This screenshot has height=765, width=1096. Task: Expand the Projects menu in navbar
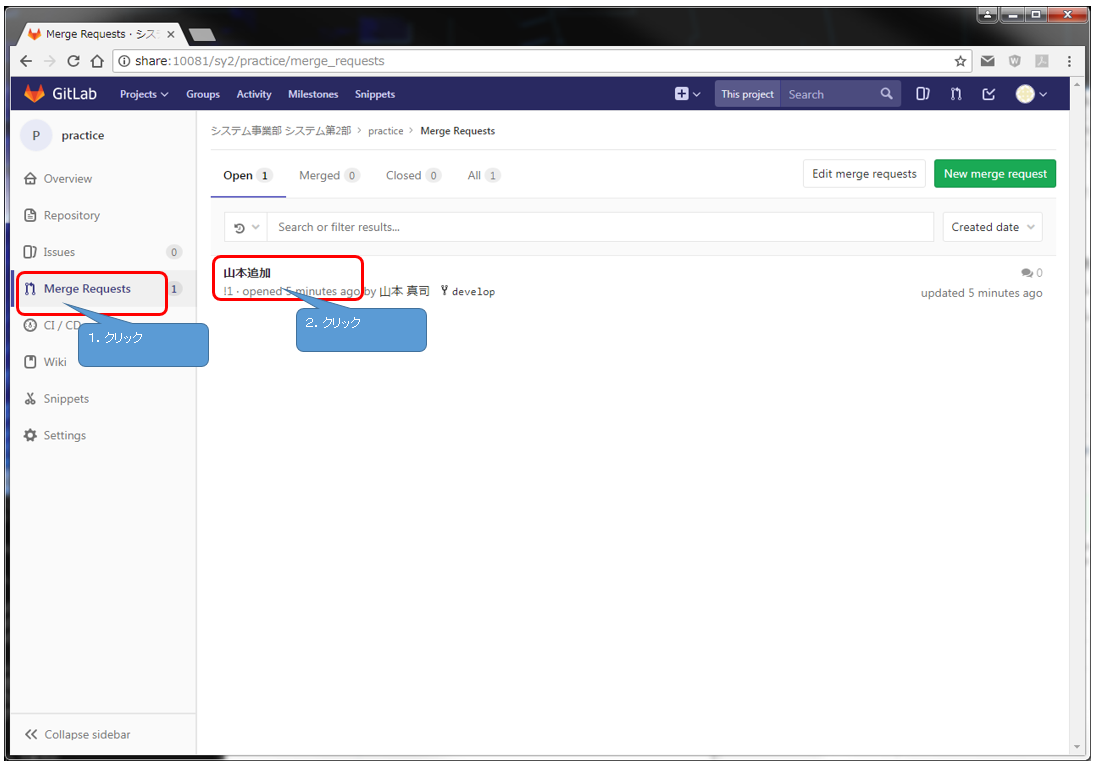[144, 94]
